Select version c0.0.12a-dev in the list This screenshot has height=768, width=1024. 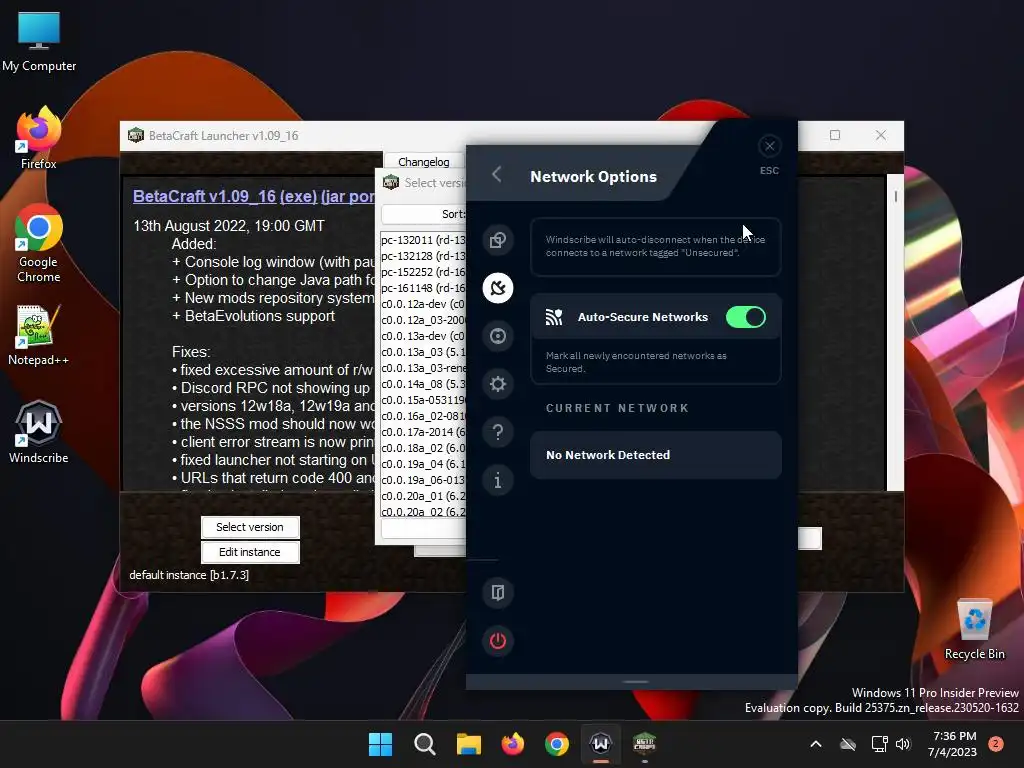[x=423, y=304]
